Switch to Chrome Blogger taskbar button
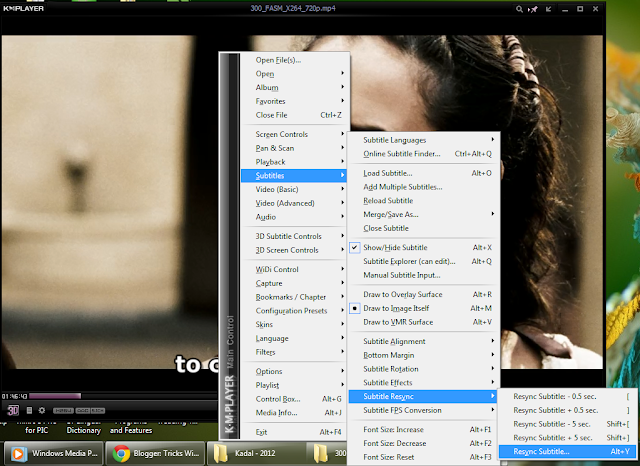 pyautogui.click(x=155, y=453)
